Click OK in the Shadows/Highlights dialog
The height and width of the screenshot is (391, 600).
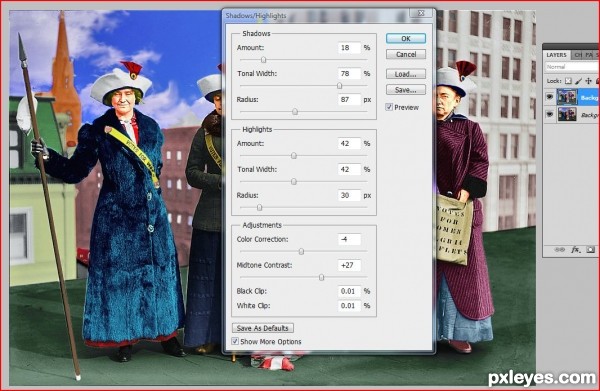(406, 38)
